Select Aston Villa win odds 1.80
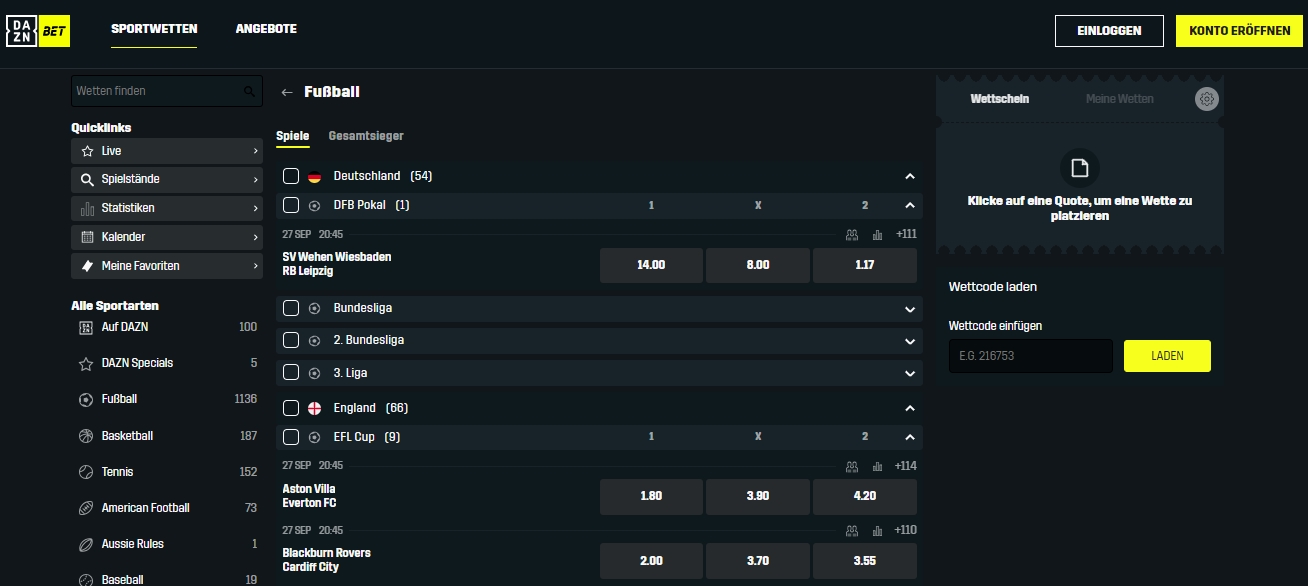 click(651, 496)
